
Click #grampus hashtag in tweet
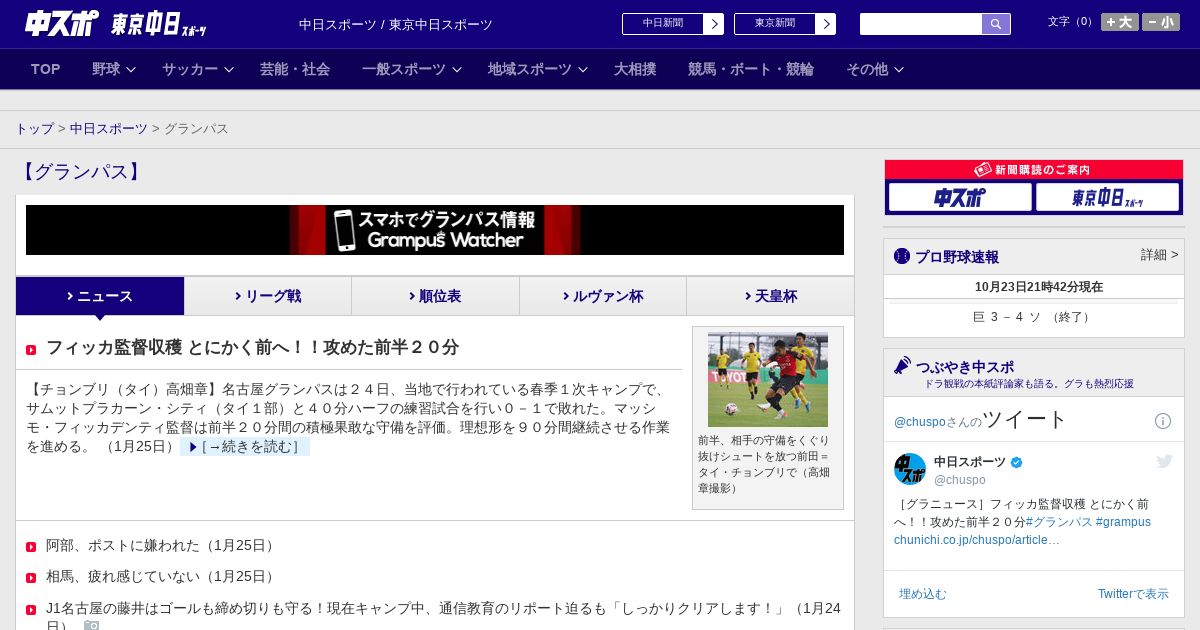point(1123,522)
